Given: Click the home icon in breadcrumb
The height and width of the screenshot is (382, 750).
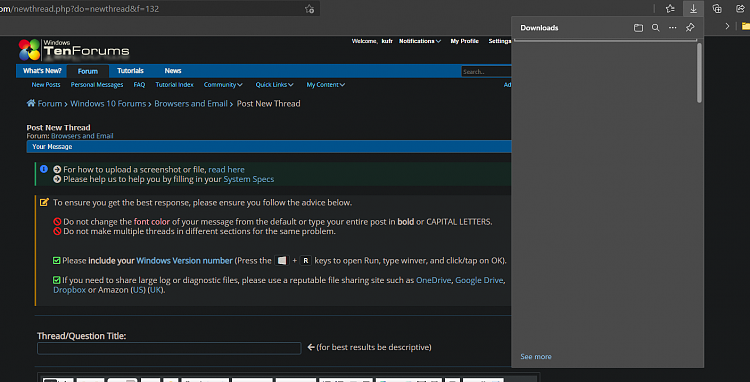Looking at the screenshot, I should [x=31, y=103].
